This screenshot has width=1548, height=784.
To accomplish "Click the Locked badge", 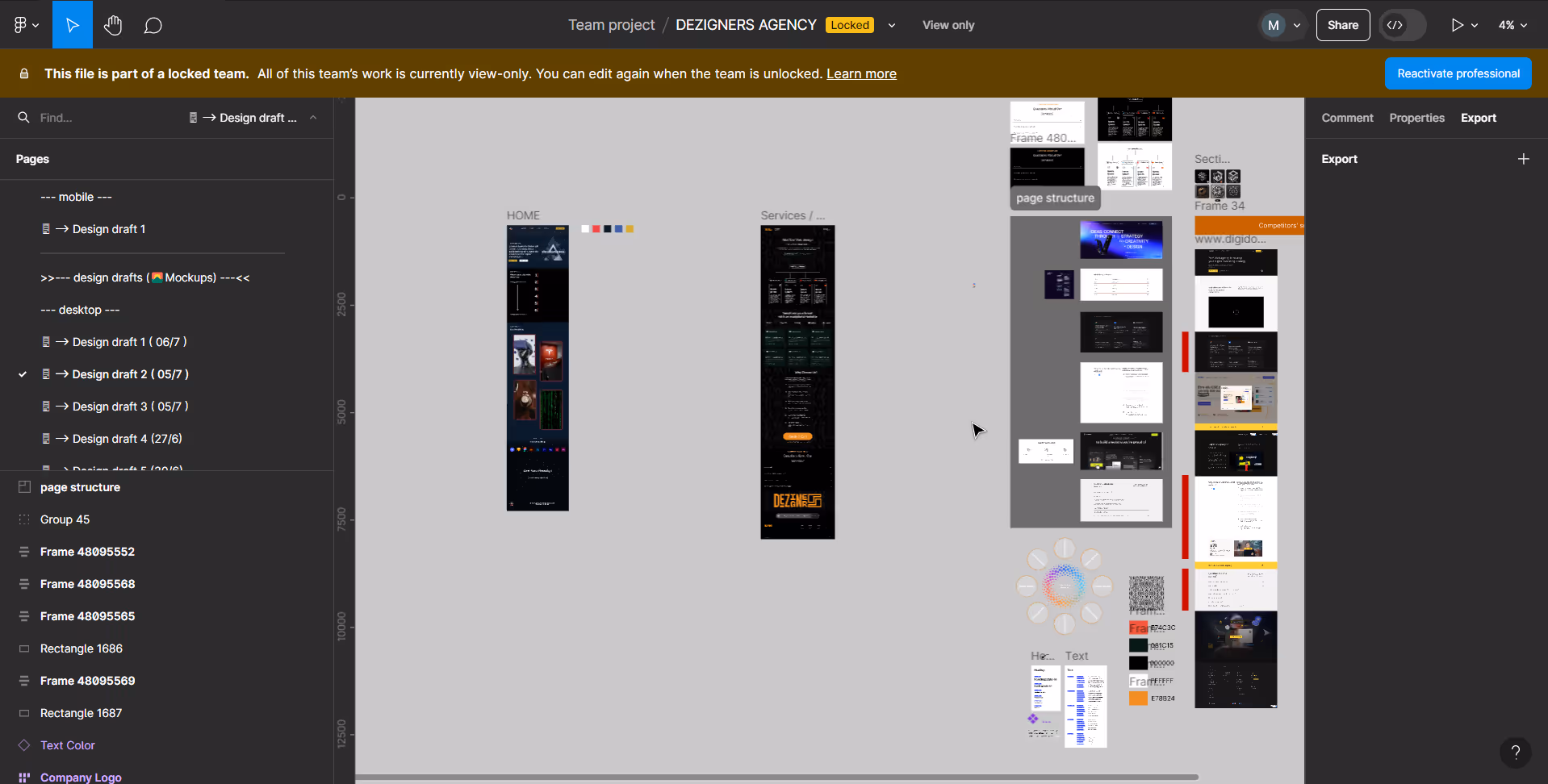I will click(850, 25).
